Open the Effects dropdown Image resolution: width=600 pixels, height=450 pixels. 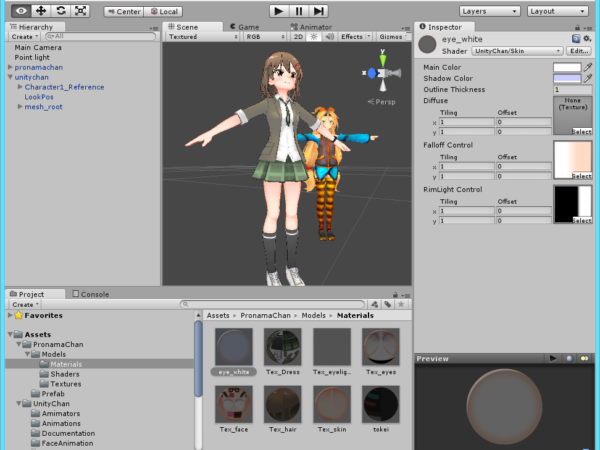click(355, 37)
